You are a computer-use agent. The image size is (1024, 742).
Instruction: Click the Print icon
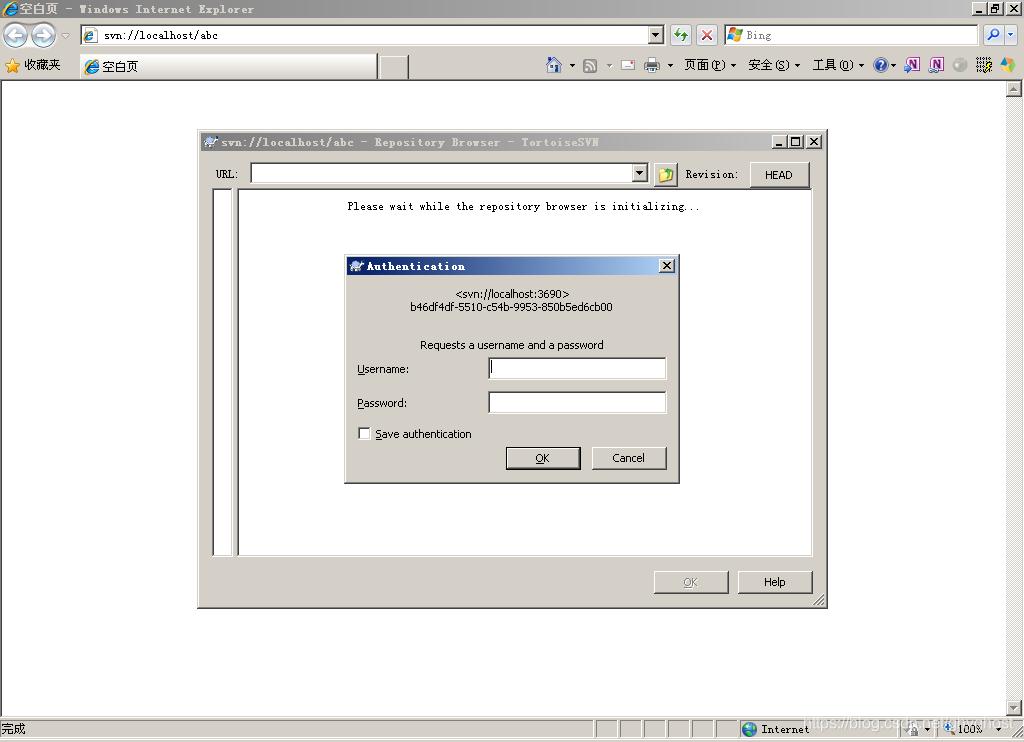coord(652,65)
